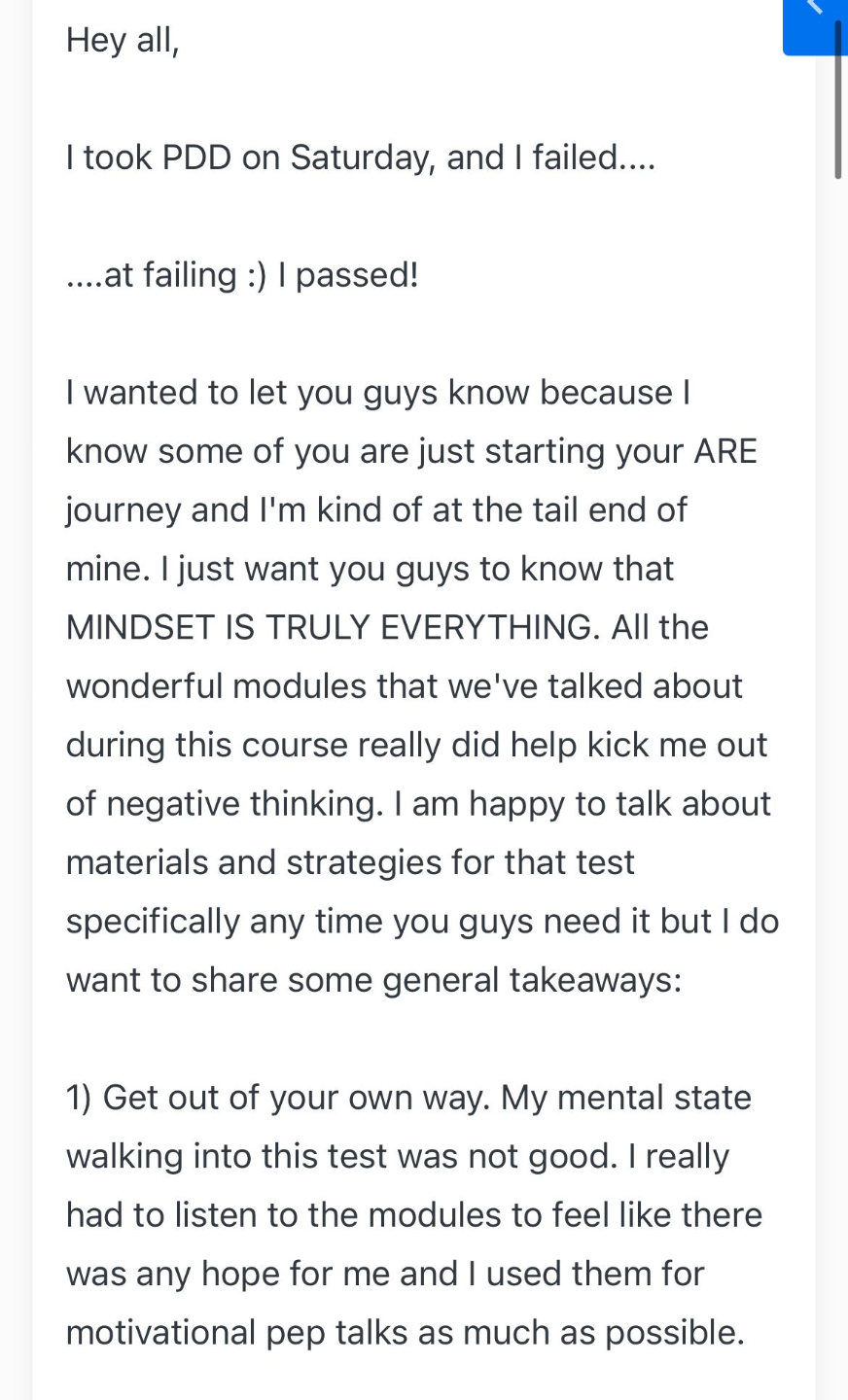Click the line starting 'I wanted to let you guys'
The image size is (848, 1400).
point(378,393)
